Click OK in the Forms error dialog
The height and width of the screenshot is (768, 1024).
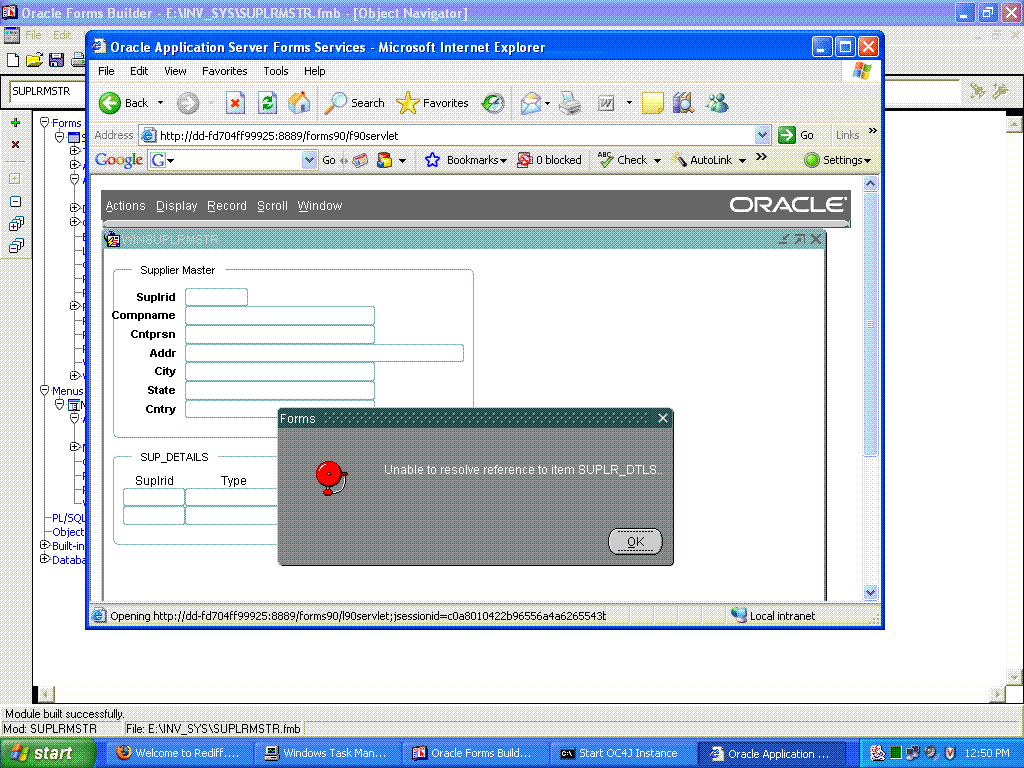635,541
